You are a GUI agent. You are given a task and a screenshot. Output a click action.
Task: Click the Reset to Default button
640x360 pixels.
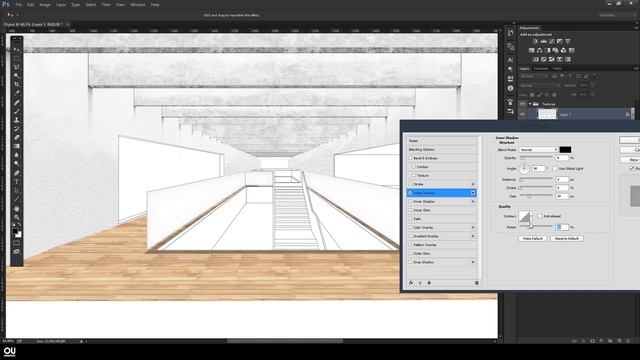567,238
